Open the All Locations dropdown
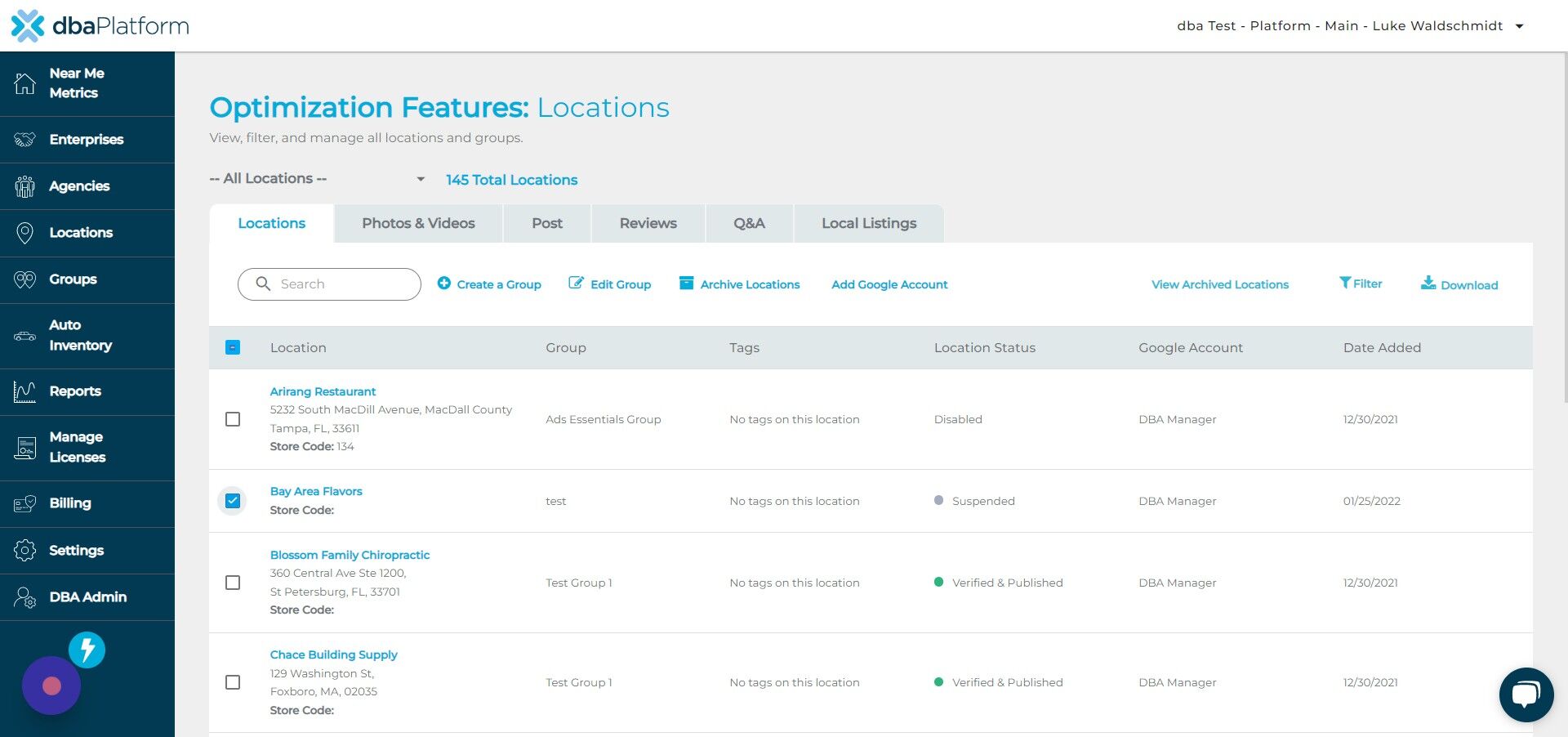The width and height of the screenshot is (1568, 737). [318, 178]
